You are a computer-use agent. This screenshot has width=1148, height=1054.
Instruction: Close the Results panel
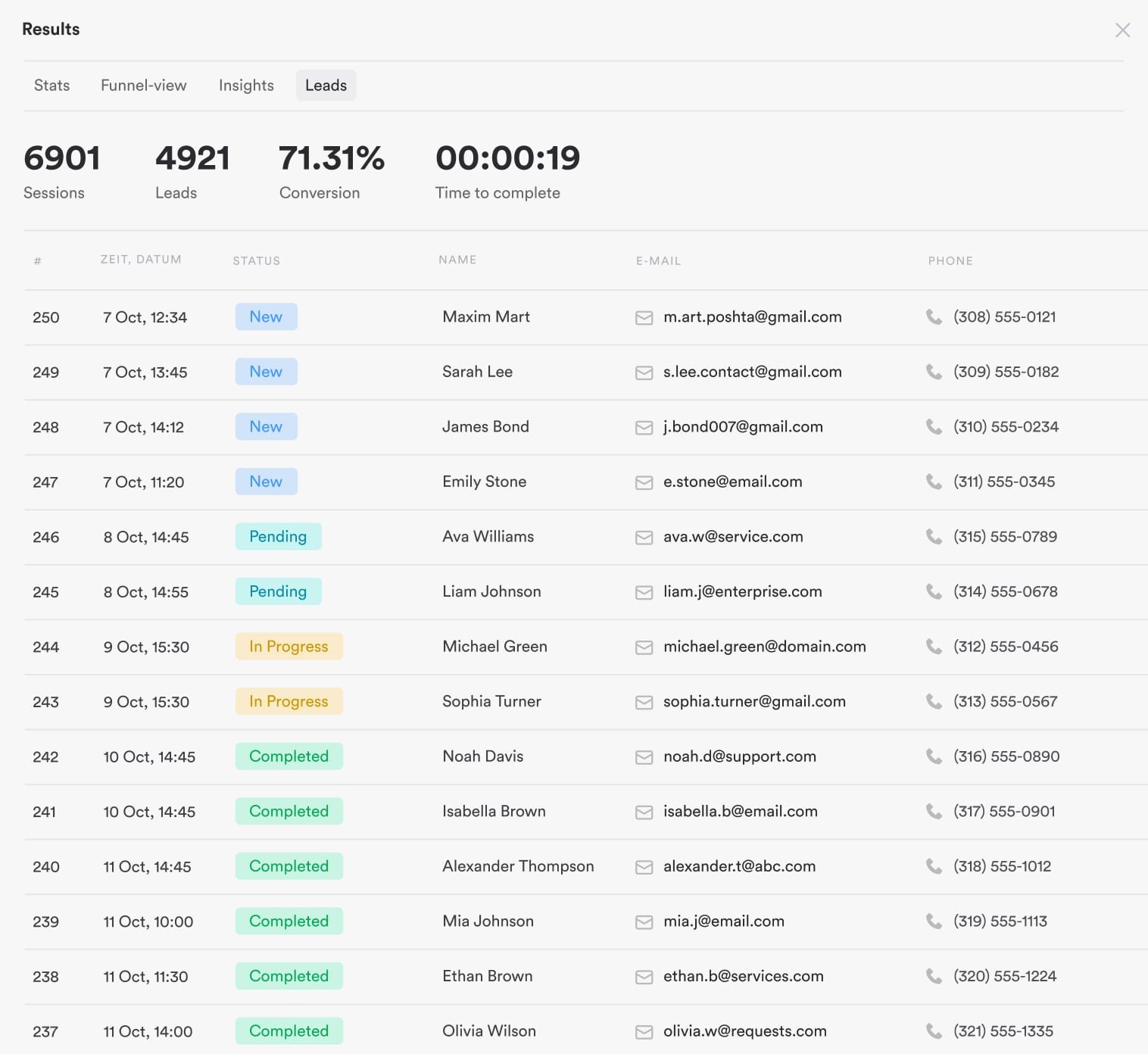pyautogui.click(x=1122, y=30)
